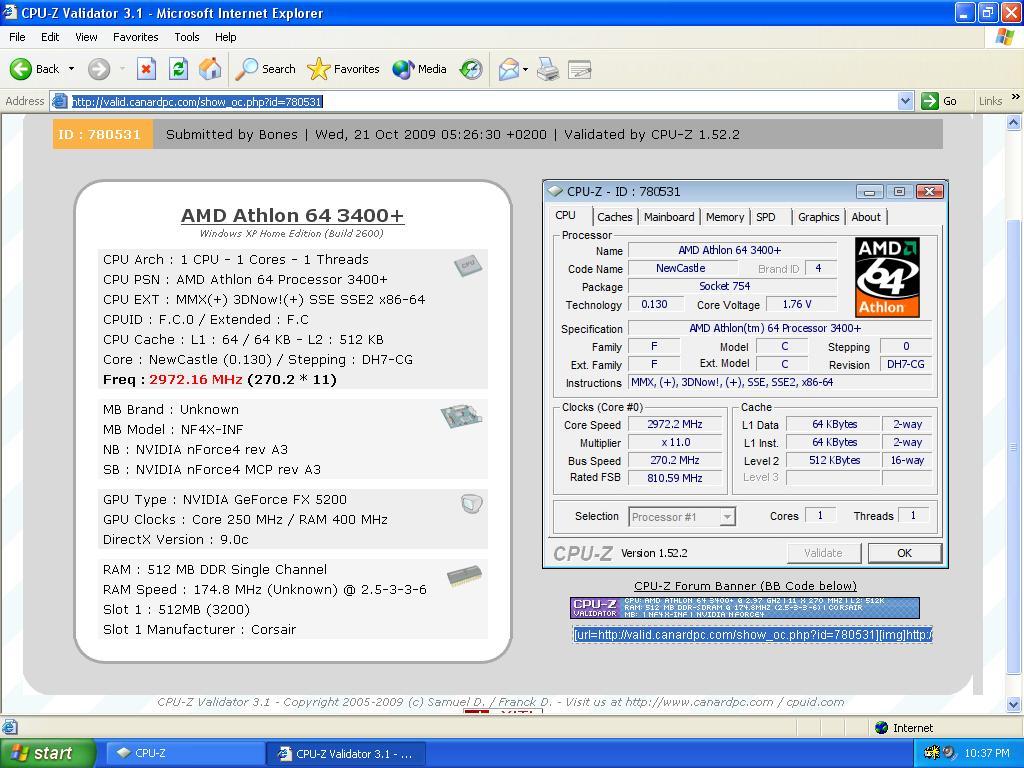Click the status bar page icon
Screen dimensions: 1024x768
[x=10, y=727]
